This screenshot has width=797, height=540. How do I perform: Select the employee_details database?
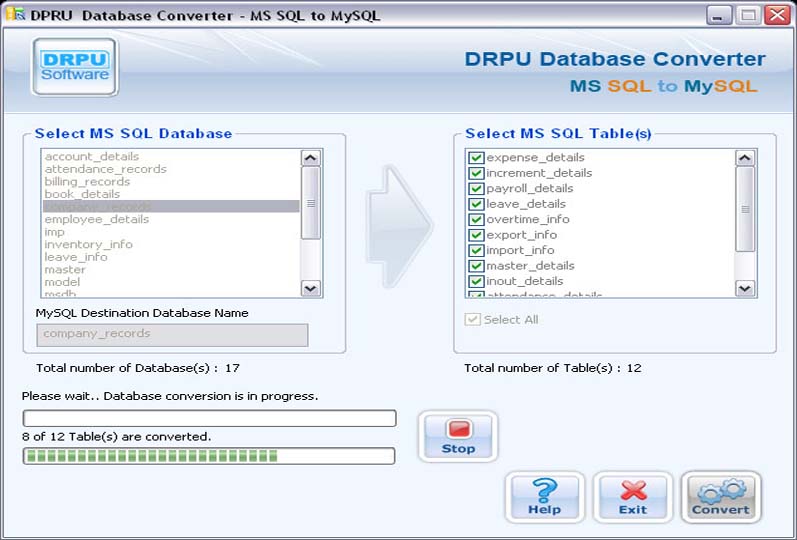[97, 219]
